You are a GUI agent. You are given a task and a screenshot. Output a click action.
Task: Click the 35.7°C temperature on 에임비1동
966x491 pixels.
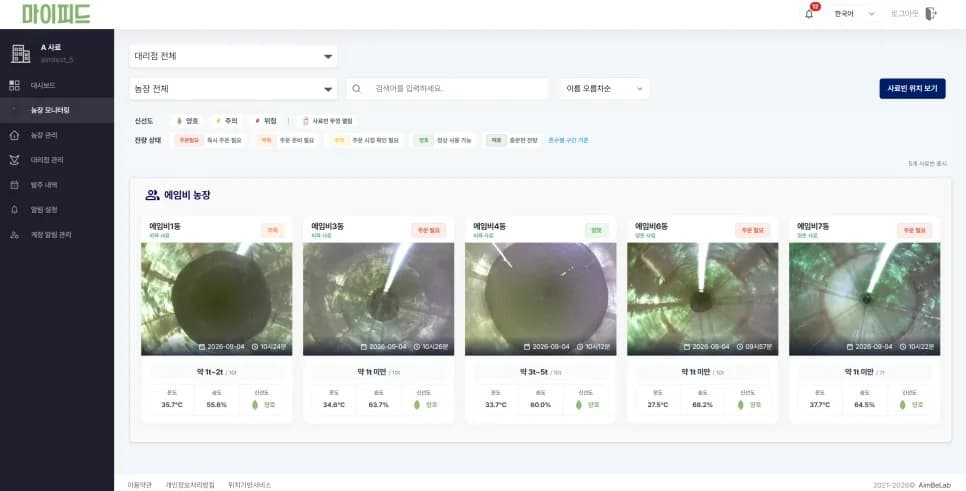172,405
